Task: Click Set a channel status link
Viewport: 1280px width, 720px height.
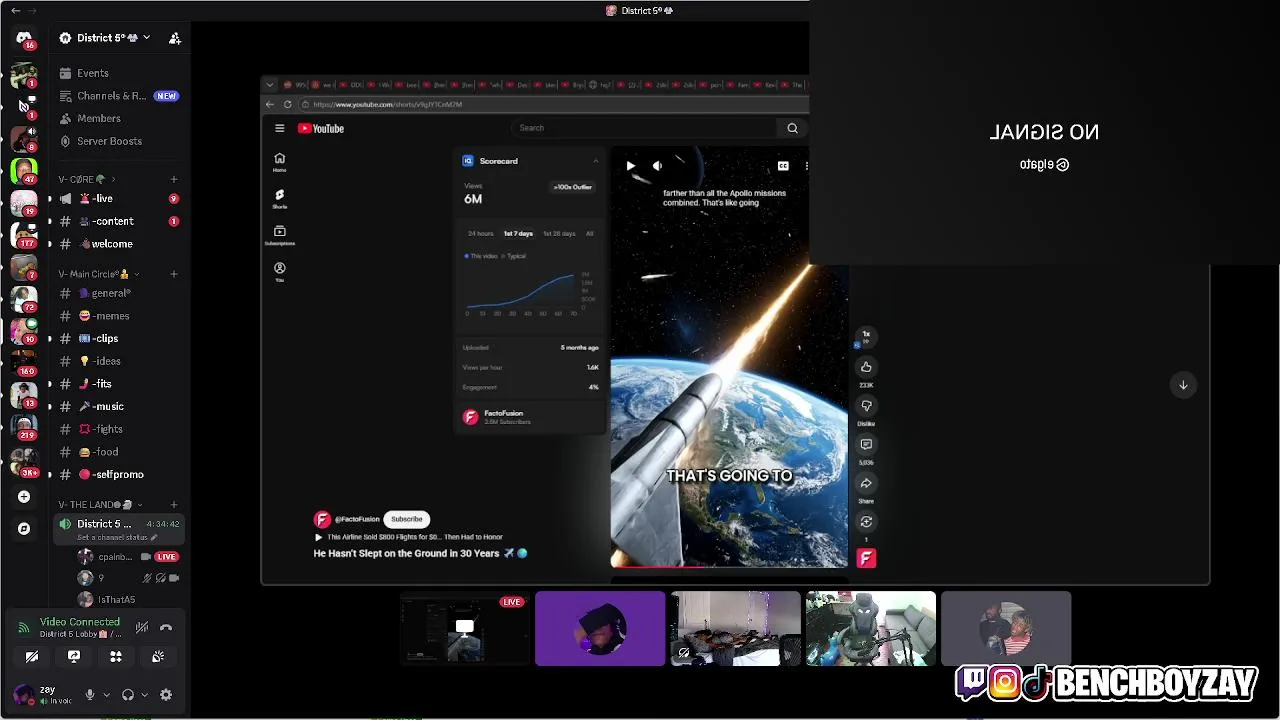Action: tap(118, 537)
